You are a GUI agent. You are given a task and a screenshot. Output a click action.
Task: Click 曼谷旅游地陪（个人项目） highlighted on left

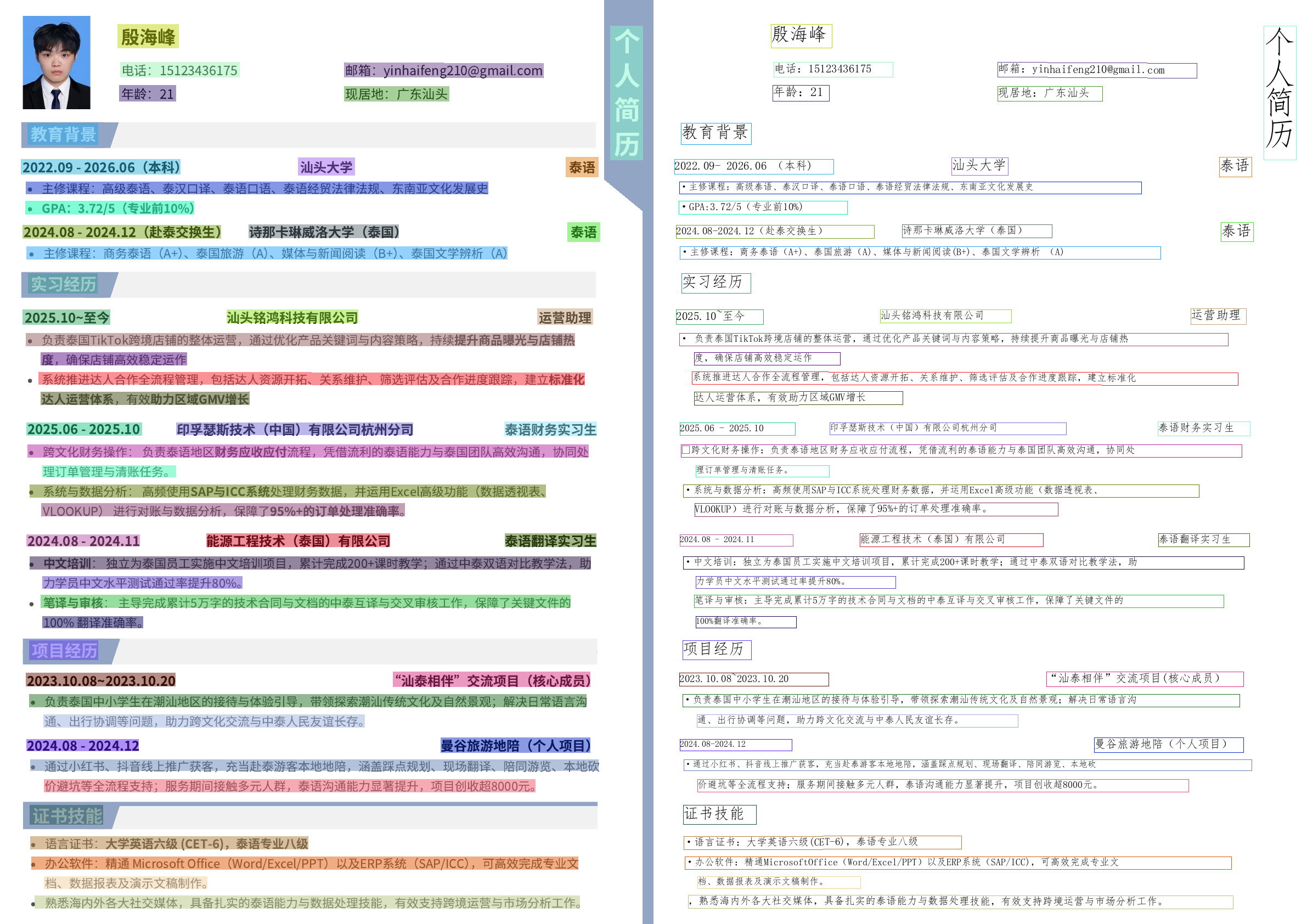515,746
